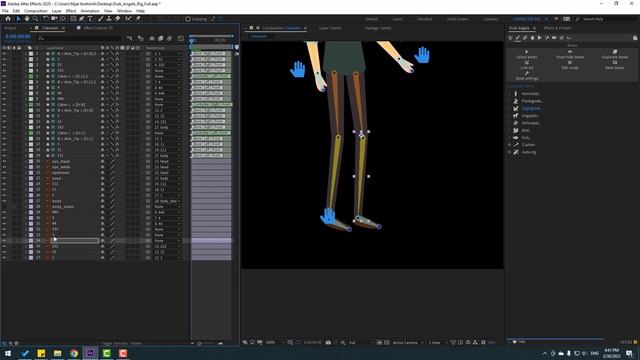Select the Selection (arrow) tool
Image resolution: width=640 pixels, height=360 pixels.
point(18,19)
